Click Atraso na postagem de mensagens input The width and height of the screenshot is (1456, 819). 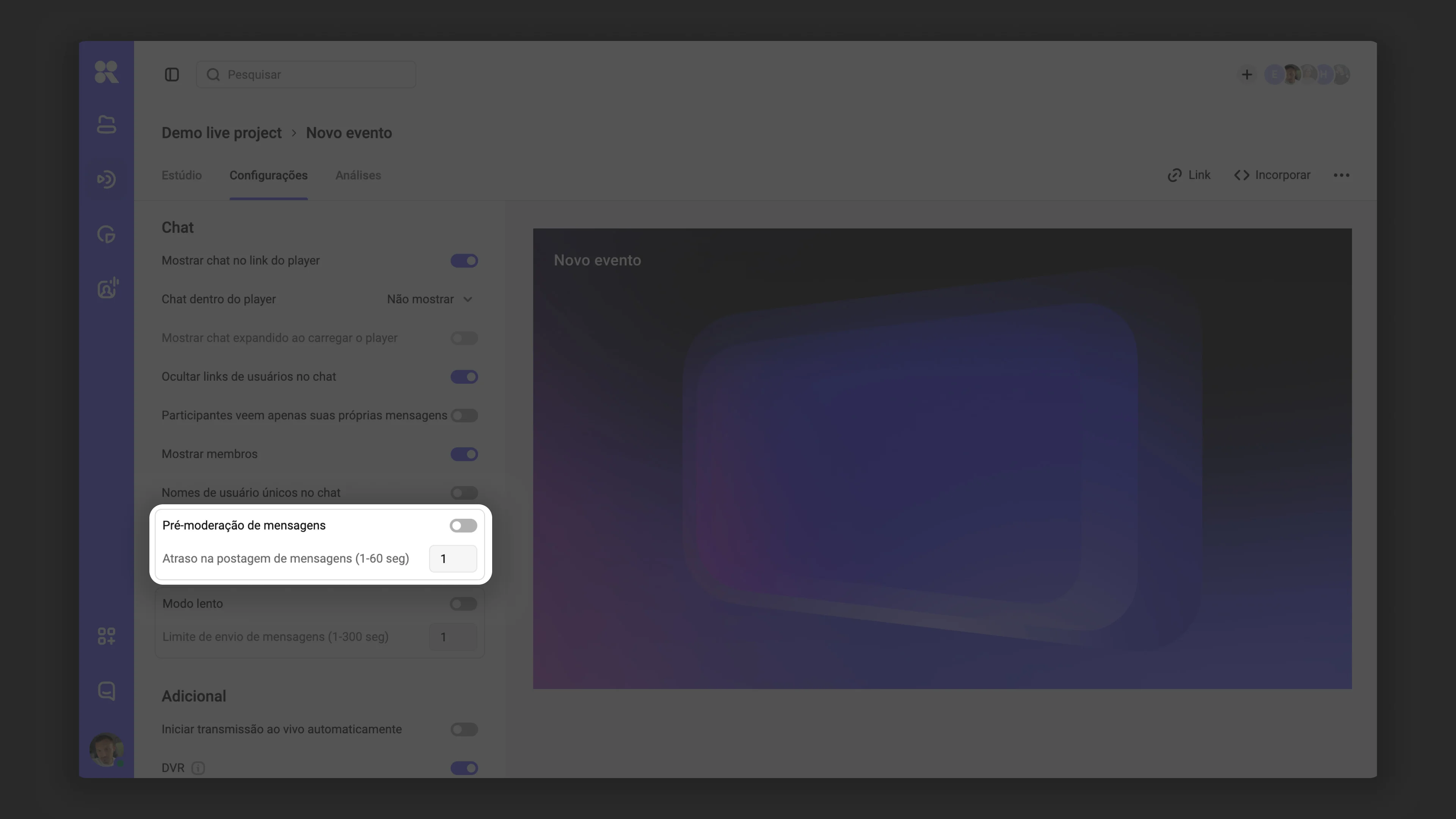coord(453,559)
